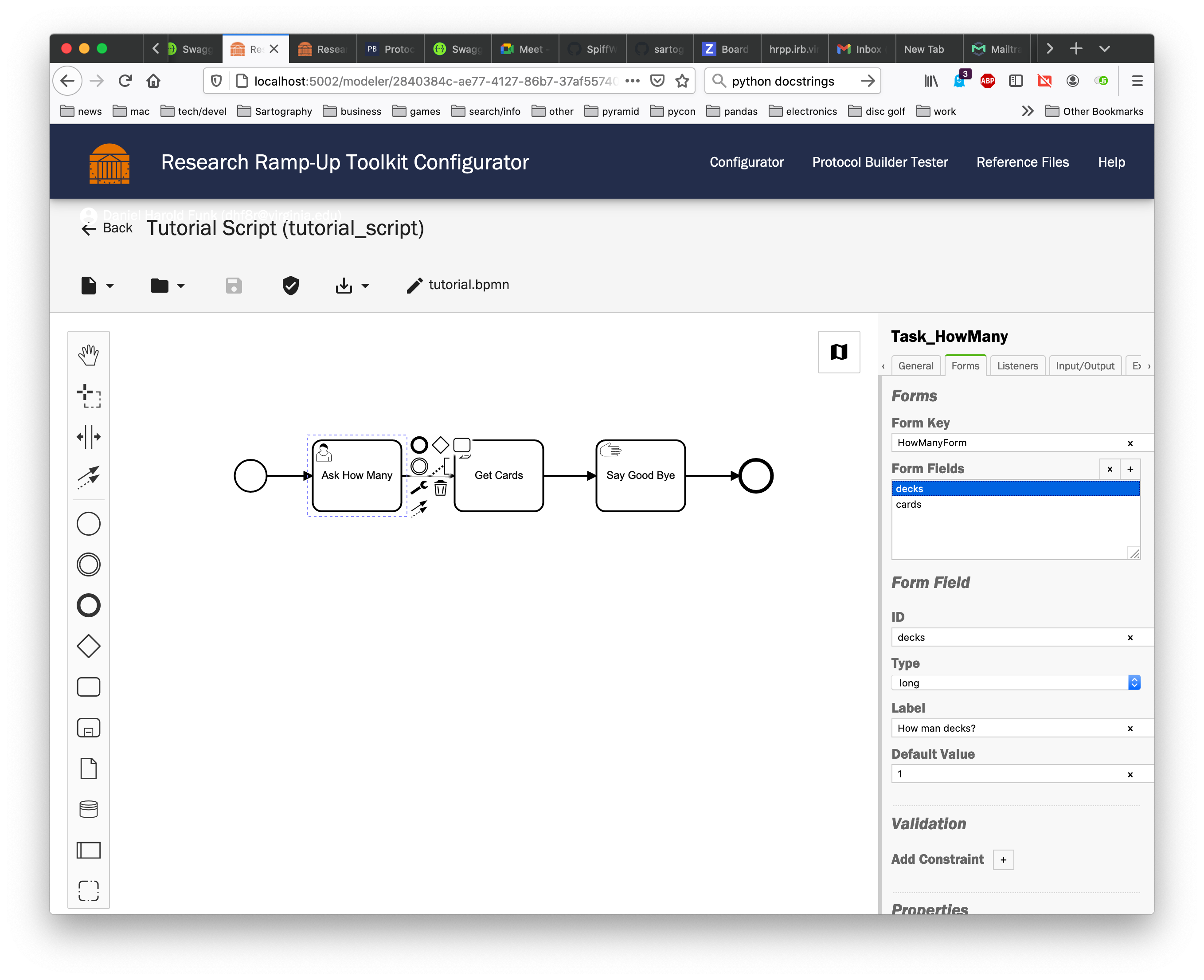Create a data object reference

point(89,768)
